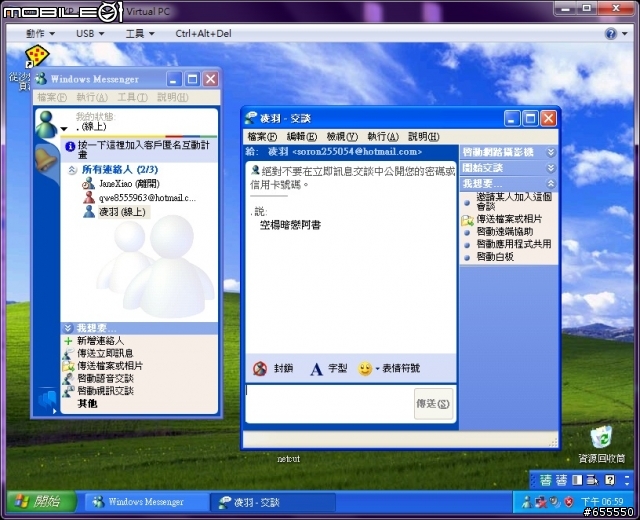Open 檢視(V) menu in conversation window
Viewport: 640px width, 520px height.
click(342, 137)
